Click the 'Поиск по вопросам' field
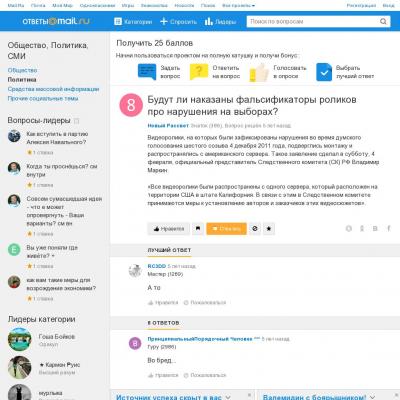Image resolution: width=400 pixels, height=400 pixels. 313,22
